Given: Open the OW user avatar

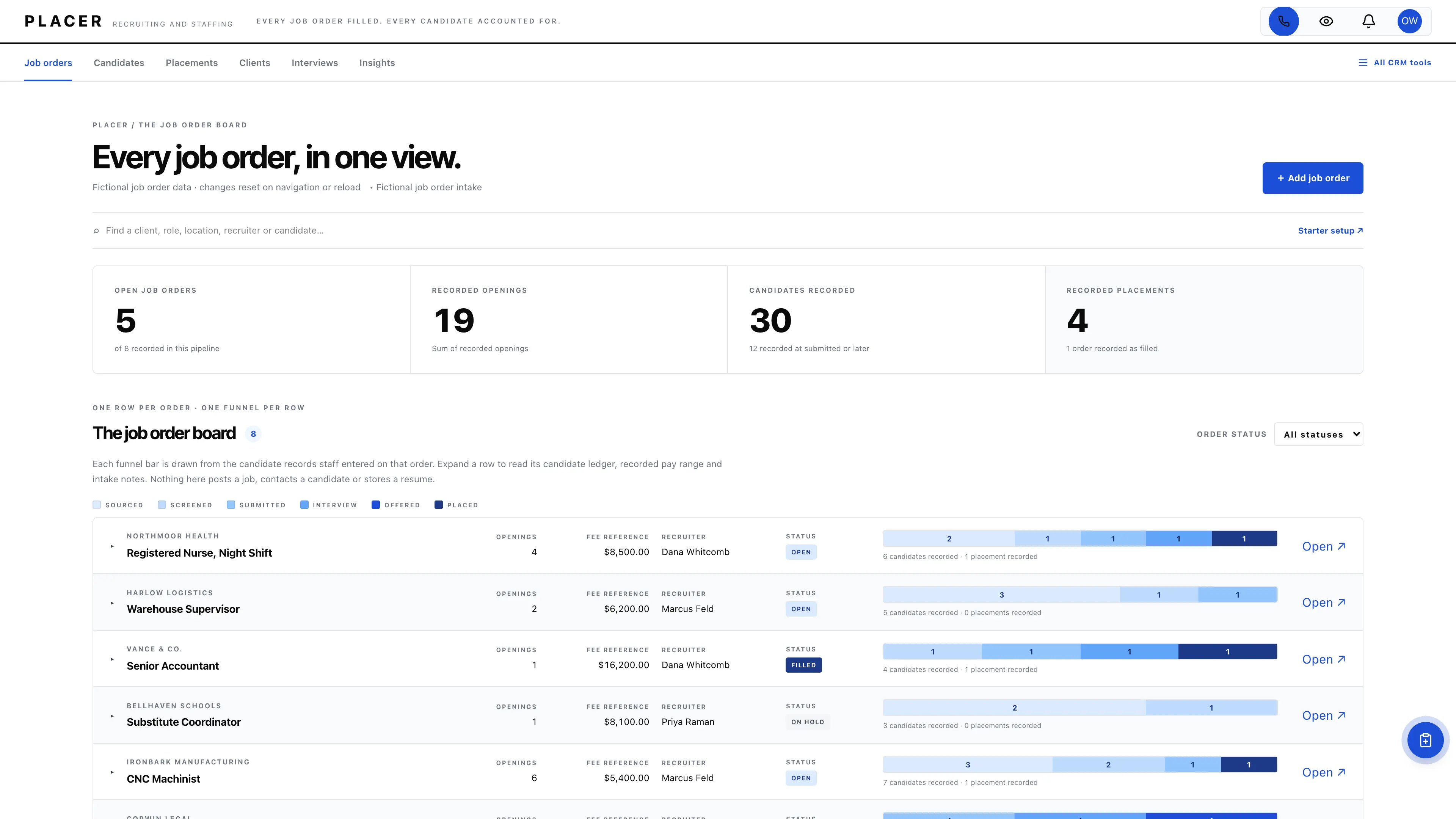Looking at the screenshot, I should click(1409, 22).
